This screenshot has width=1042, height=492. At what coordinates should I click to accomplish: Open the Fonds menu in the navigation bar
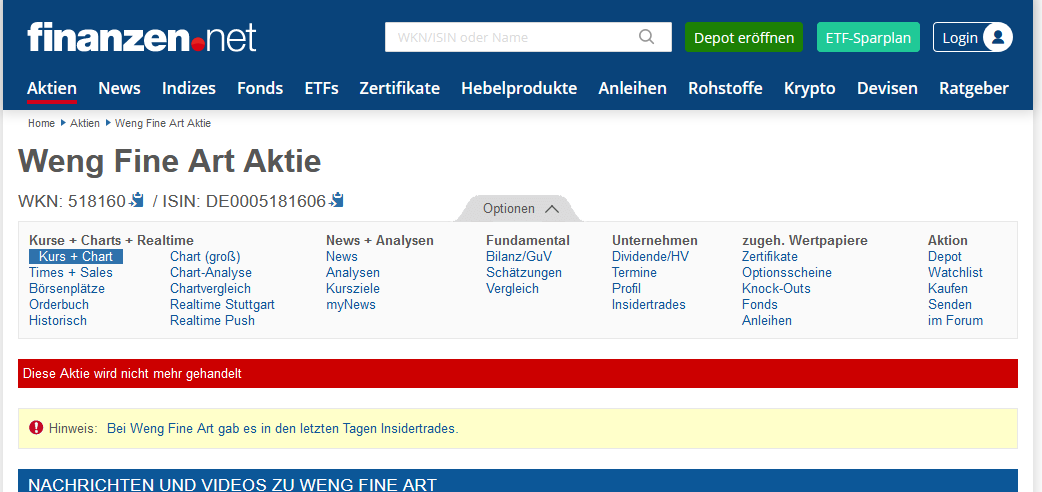click(260, 88)
